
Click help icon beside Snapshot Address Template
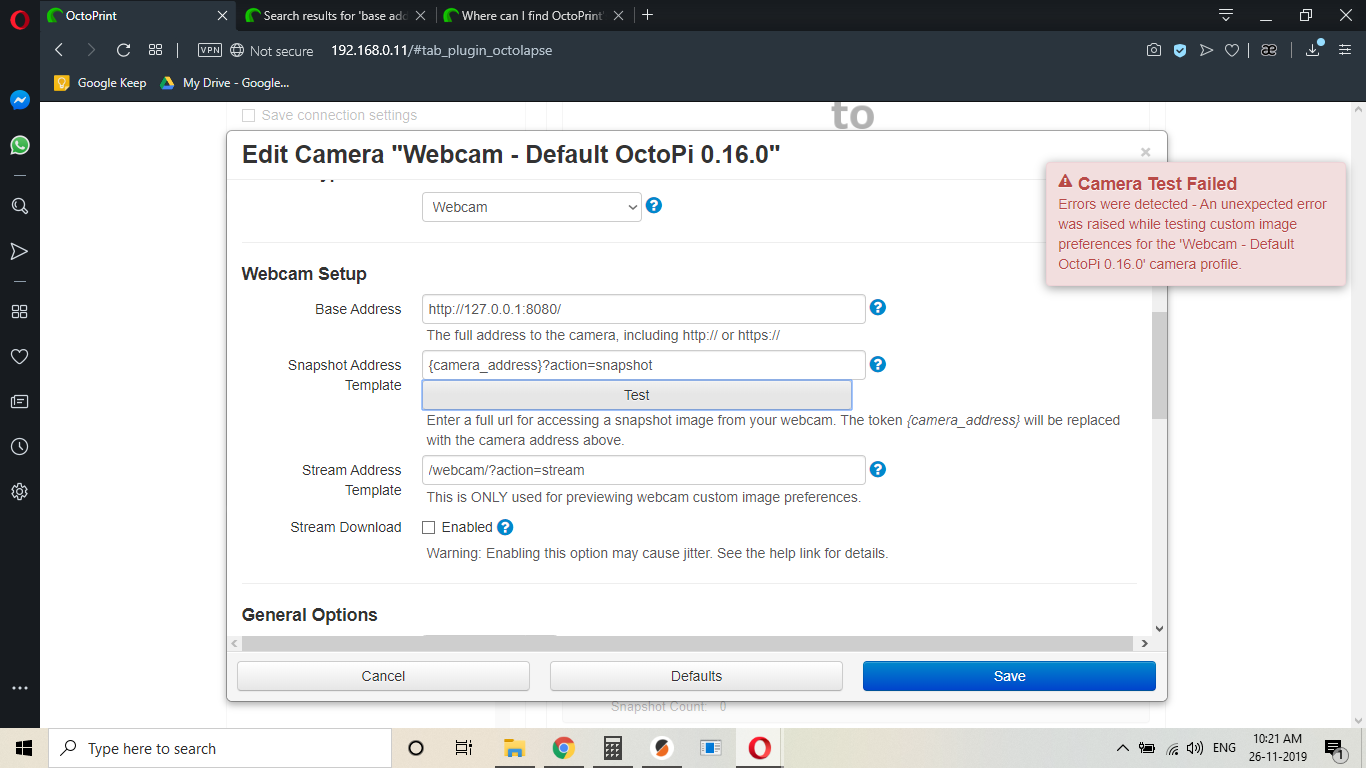878,365
